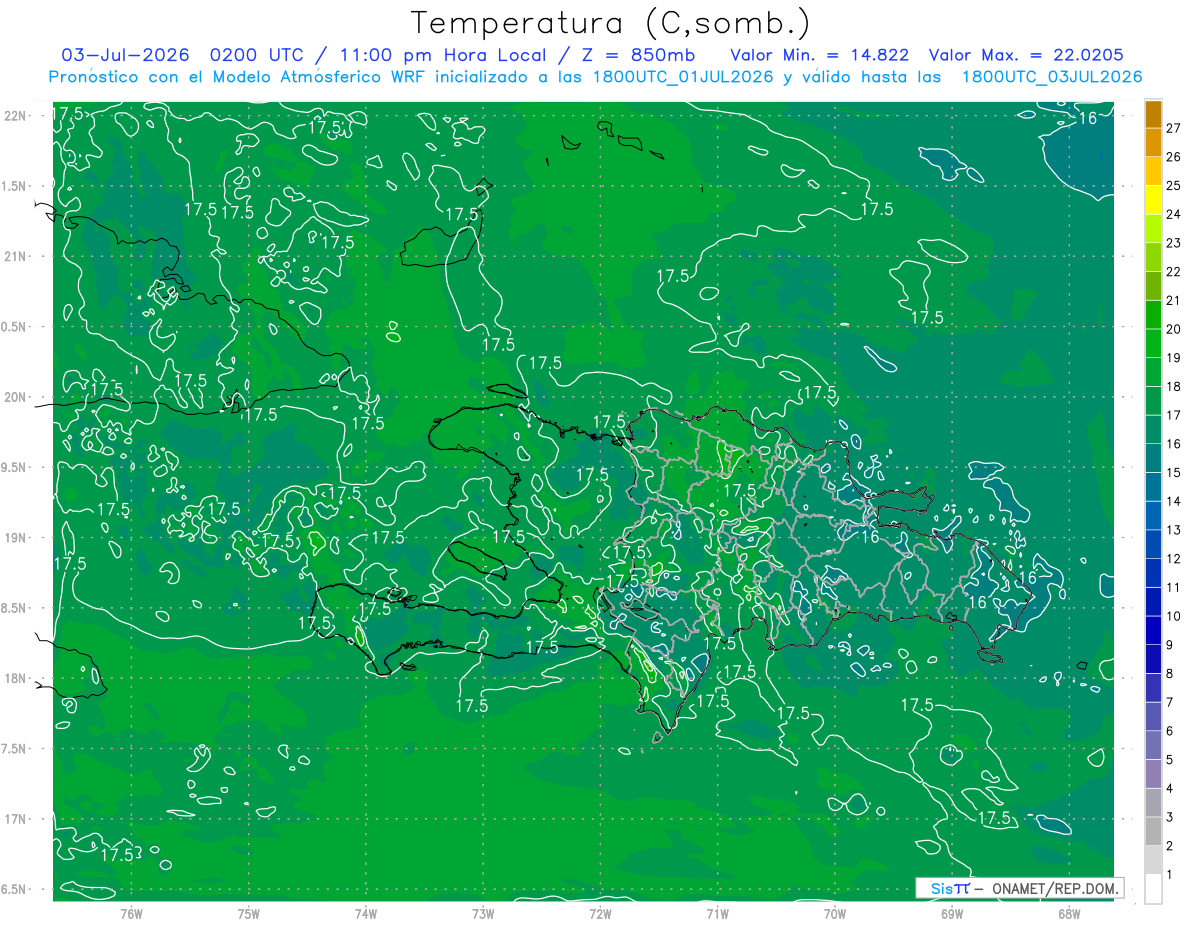Click the color scale value "24"

tap(1174, 214)
